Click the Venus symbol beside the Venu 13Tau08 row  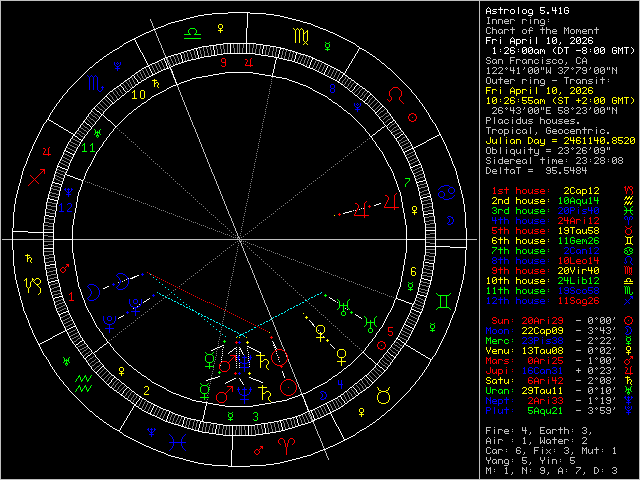click(629, 351)
